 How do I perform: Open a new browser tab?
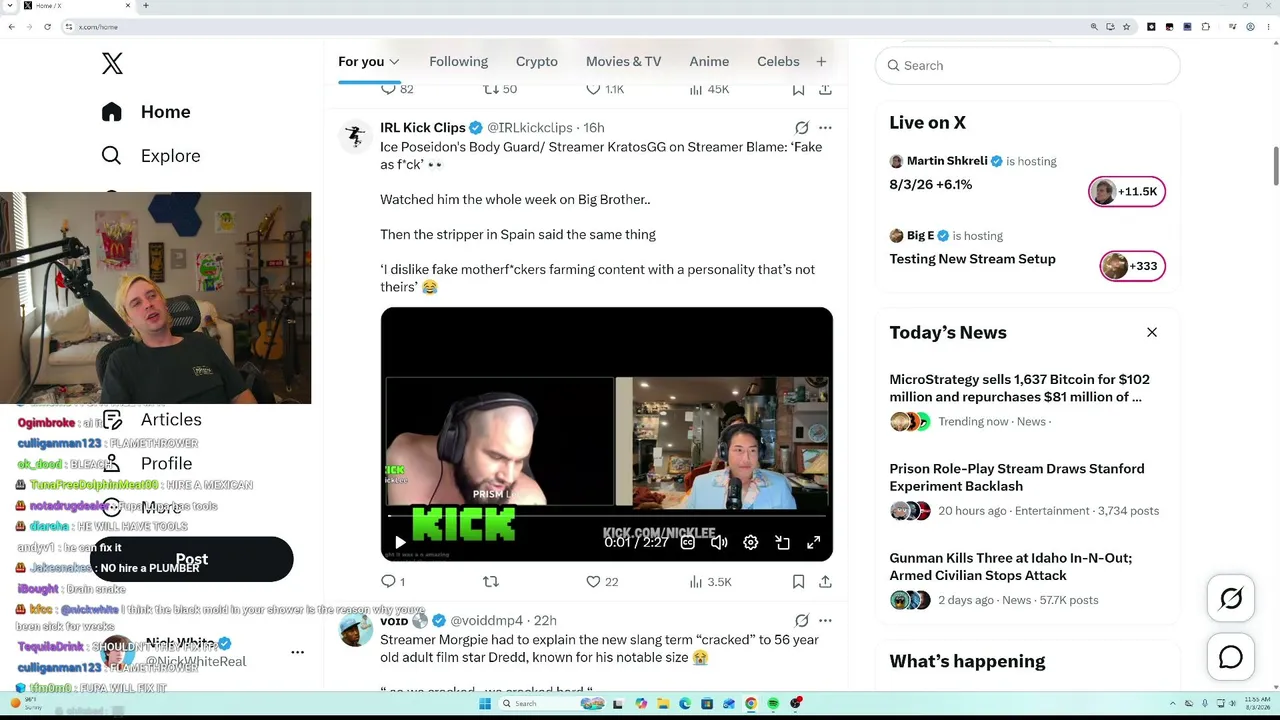pyautogui.click(x=145, y=6)
